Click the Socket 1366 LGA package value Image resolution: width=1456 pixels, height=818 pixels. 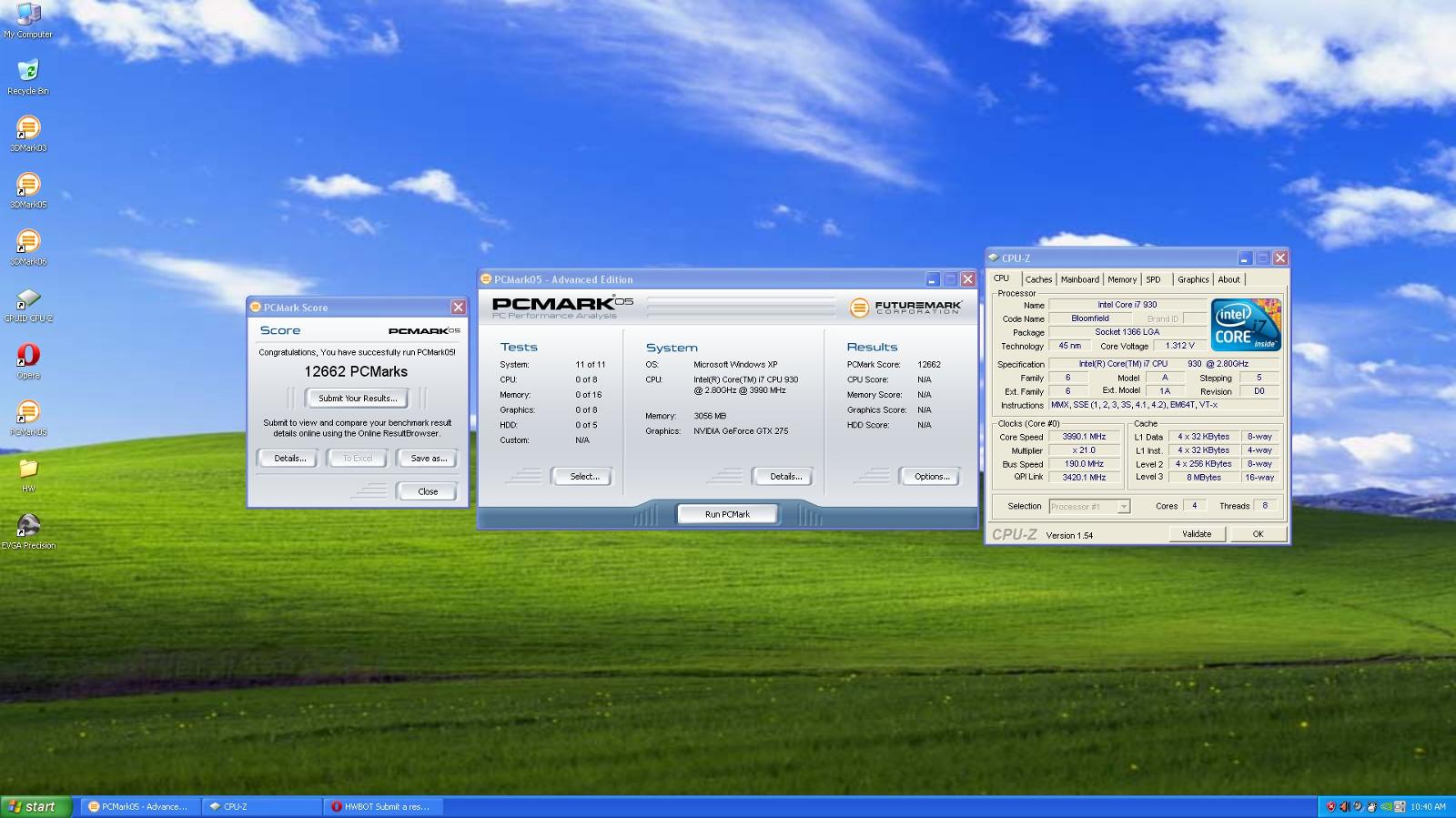[1127, 332]
